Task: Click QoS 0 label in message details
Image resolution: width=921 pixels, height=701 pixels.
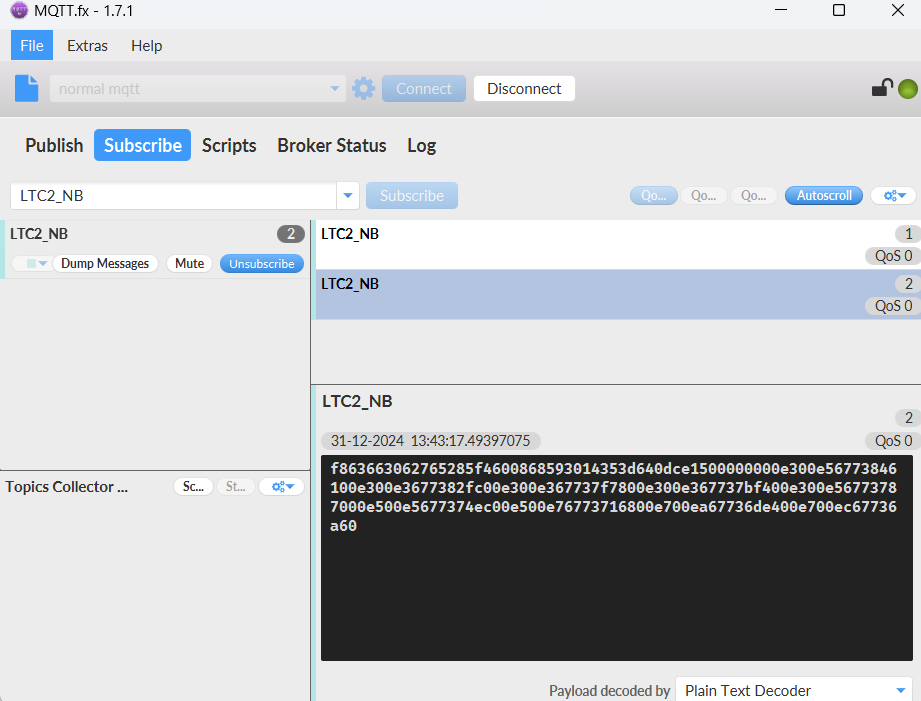Action: [x=893, y=441]
